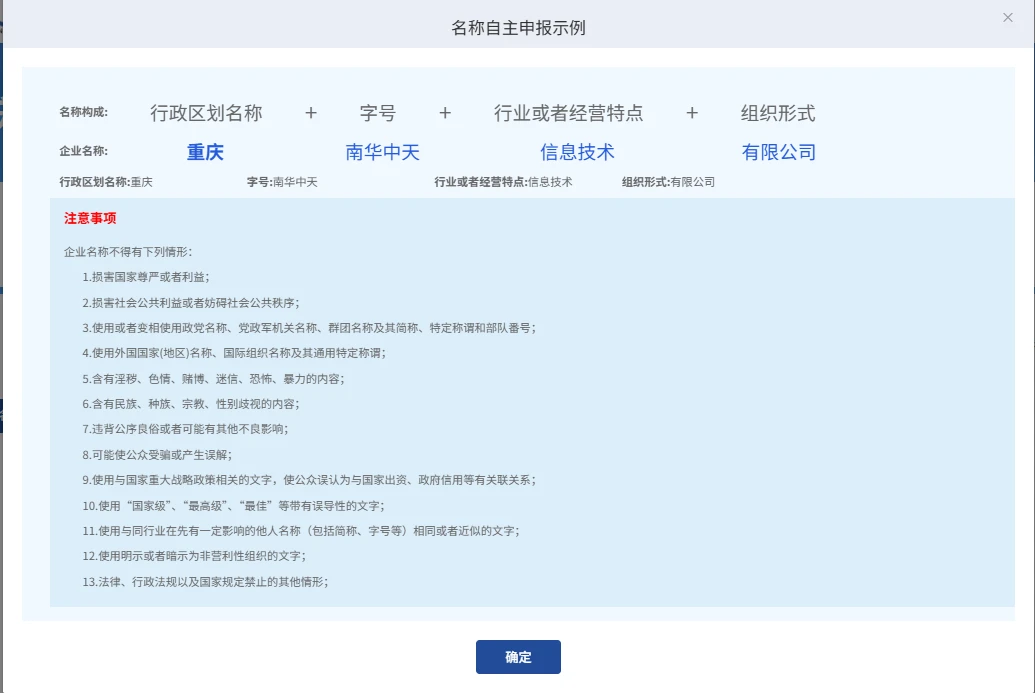Click rule 5 about 淫秽、色情、赌博 content
The height and width of the screenshot is (693, 1035).
(213, 379)
